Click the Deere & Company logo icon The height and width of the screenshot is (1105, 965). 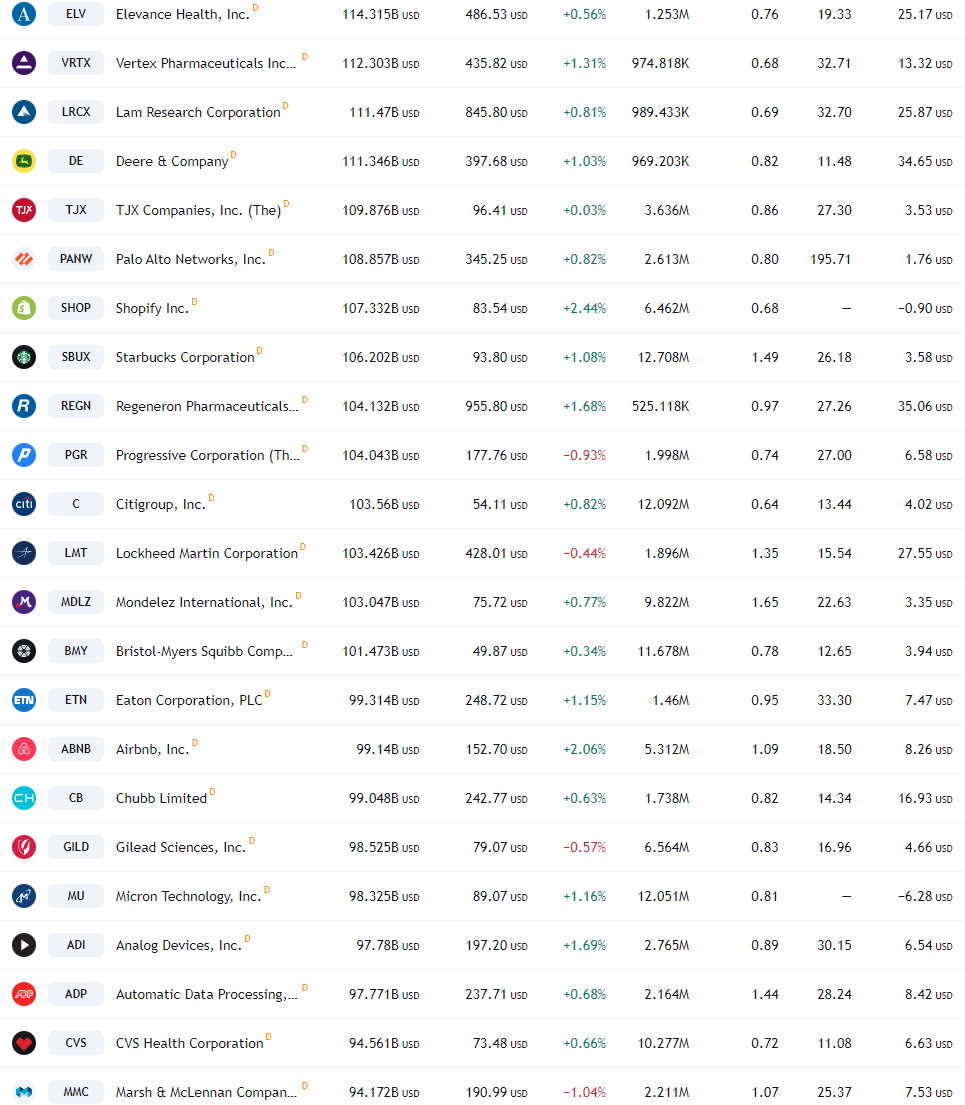point(24,161)
